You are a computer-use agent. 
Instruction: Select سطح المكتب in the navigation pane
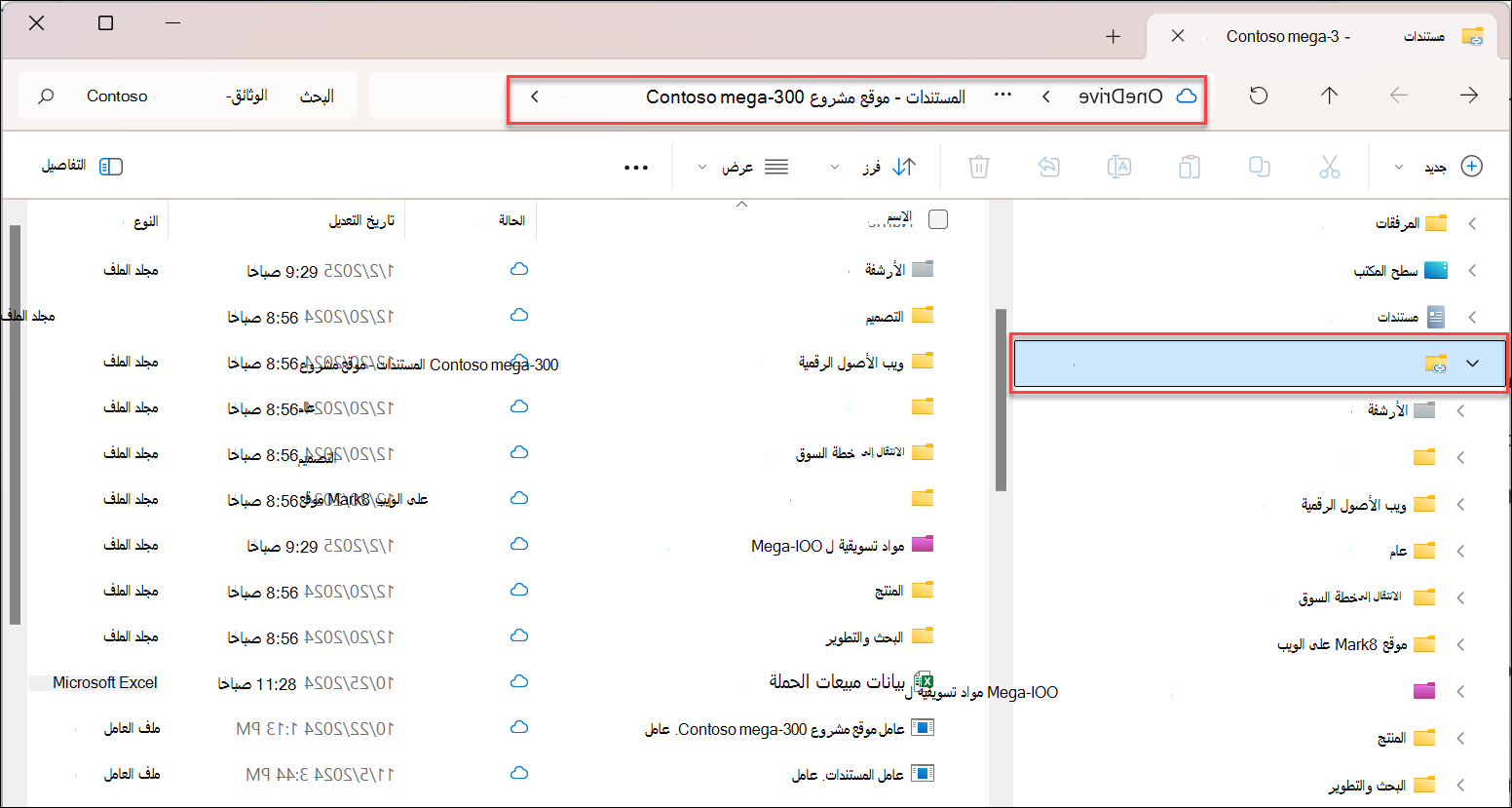(1400, 270)
